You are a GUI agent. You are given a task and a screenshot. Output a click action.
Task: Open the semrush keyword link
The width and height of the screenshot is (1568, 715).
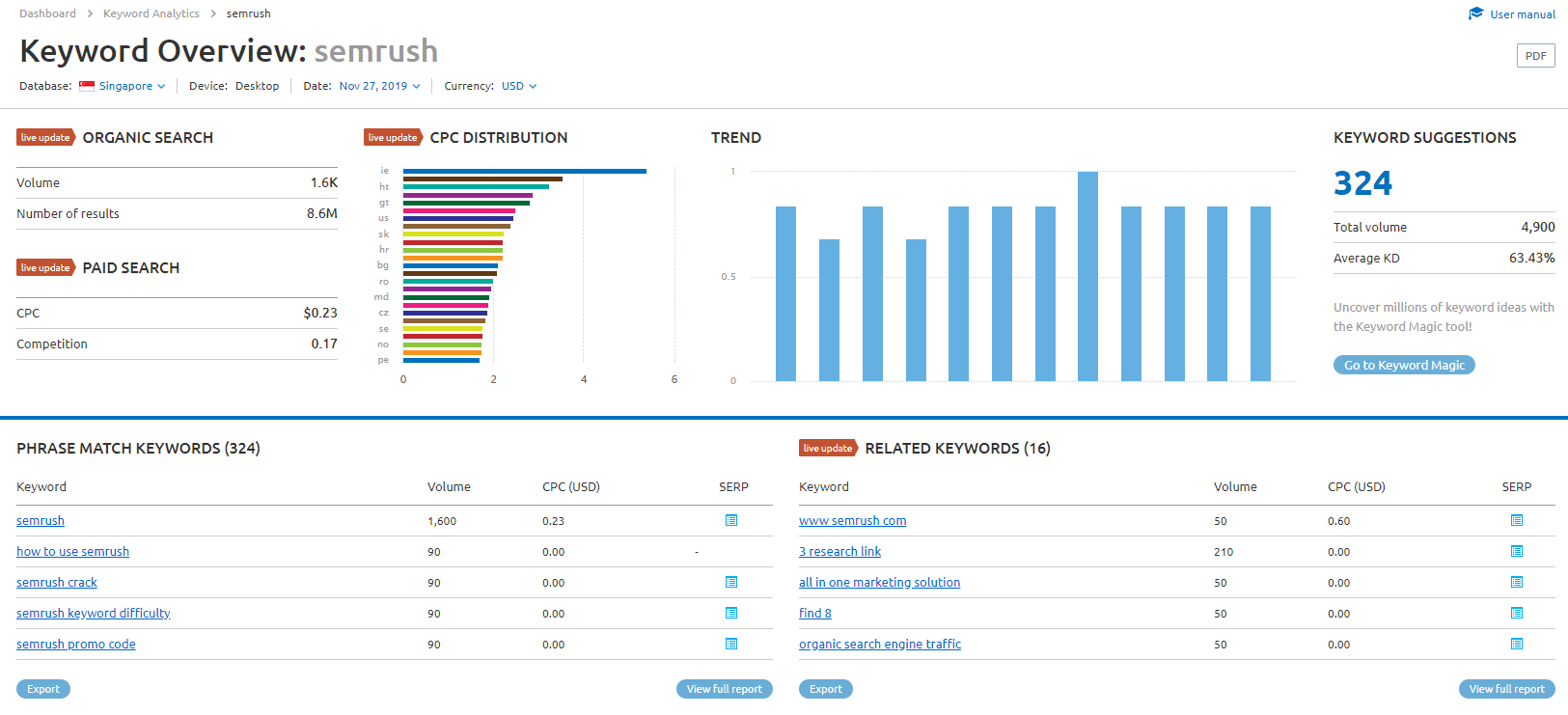41,521
